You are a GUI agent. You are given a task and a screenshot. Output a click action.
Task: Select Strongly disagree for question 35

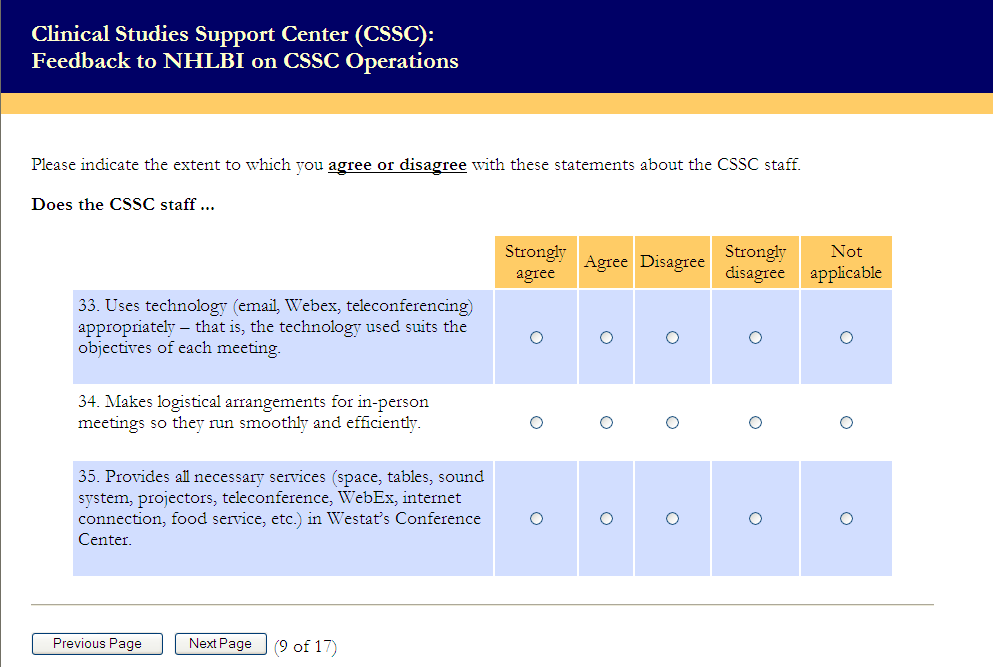click(755, 519)
